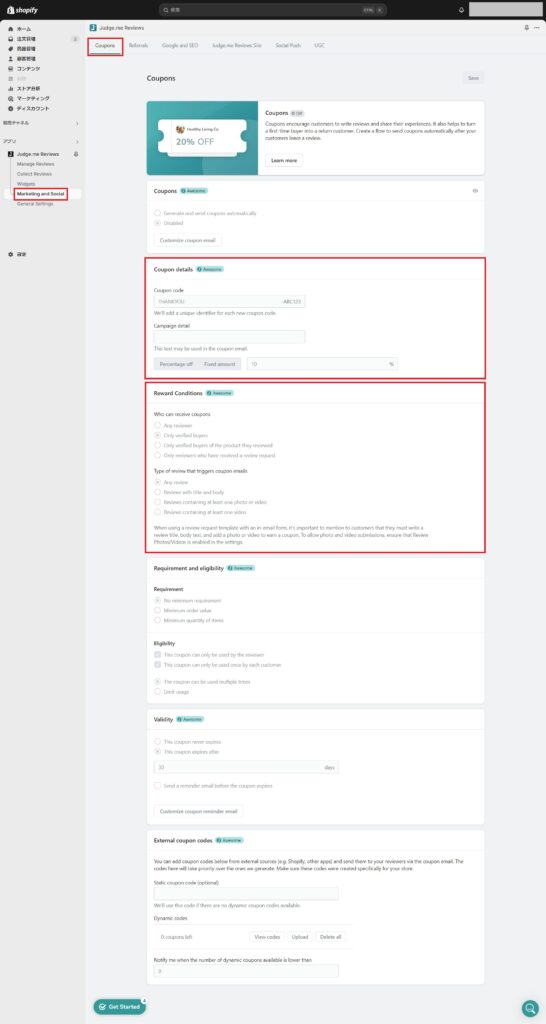Screen dimensions: 546x1024
Task: Expand the apps section chevron in the sidebar
Action: click(76, 141)
